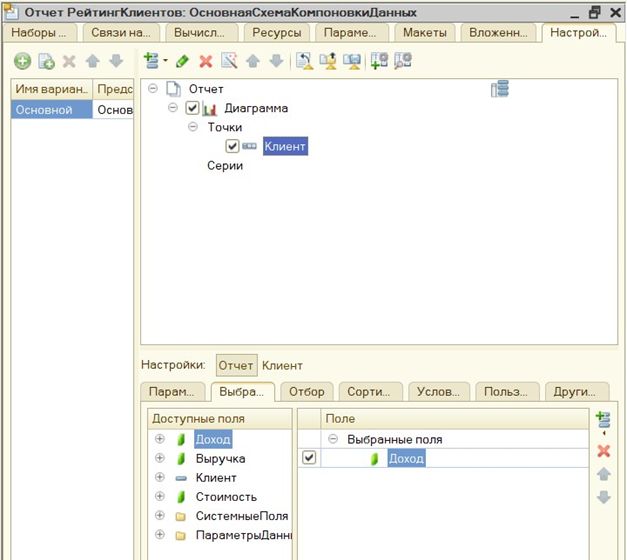
Task: Move variant down with gray arrow
Action: coord(116,62)
